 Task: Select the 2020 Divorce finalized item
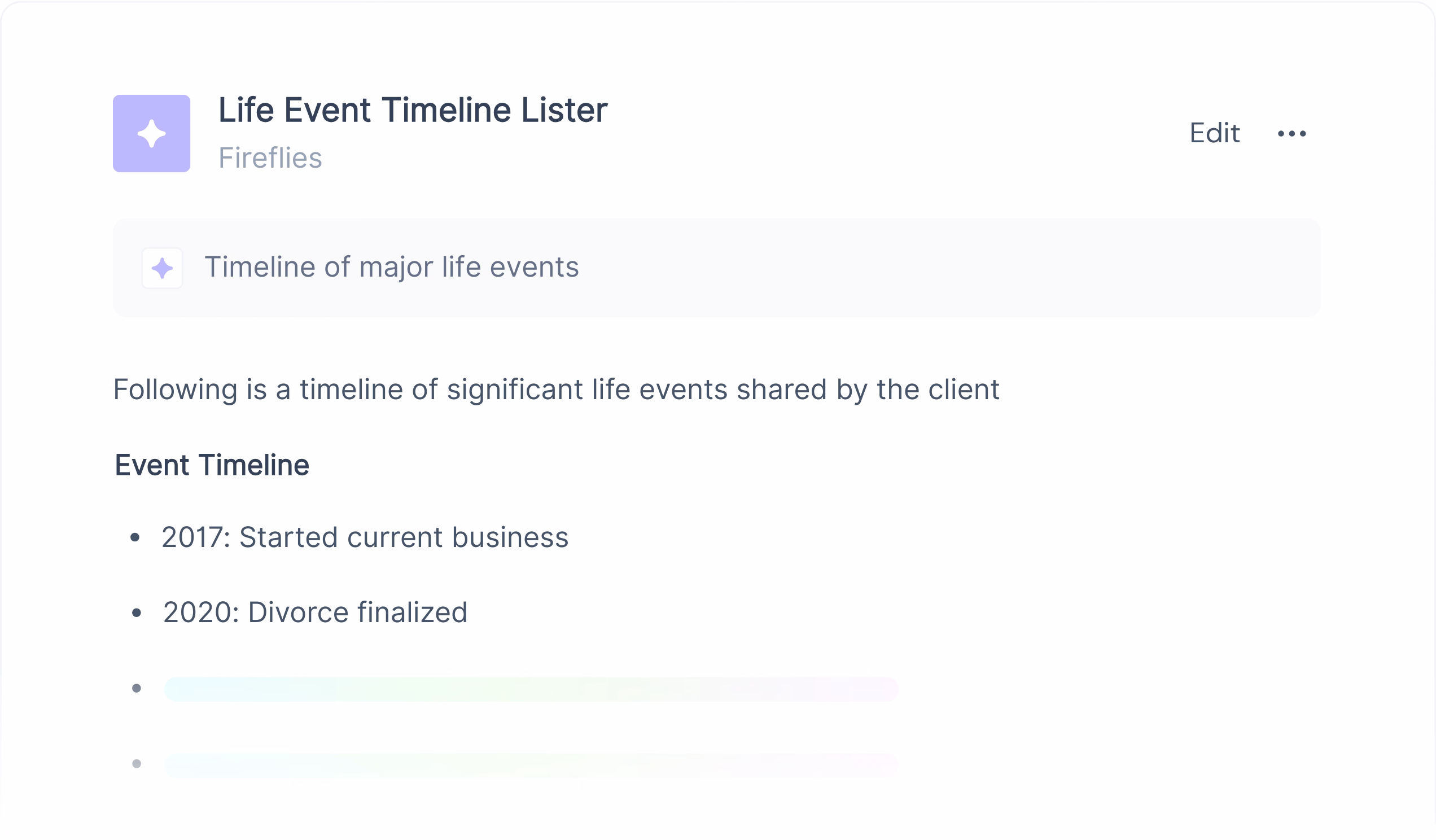click(x=314, y=612)
